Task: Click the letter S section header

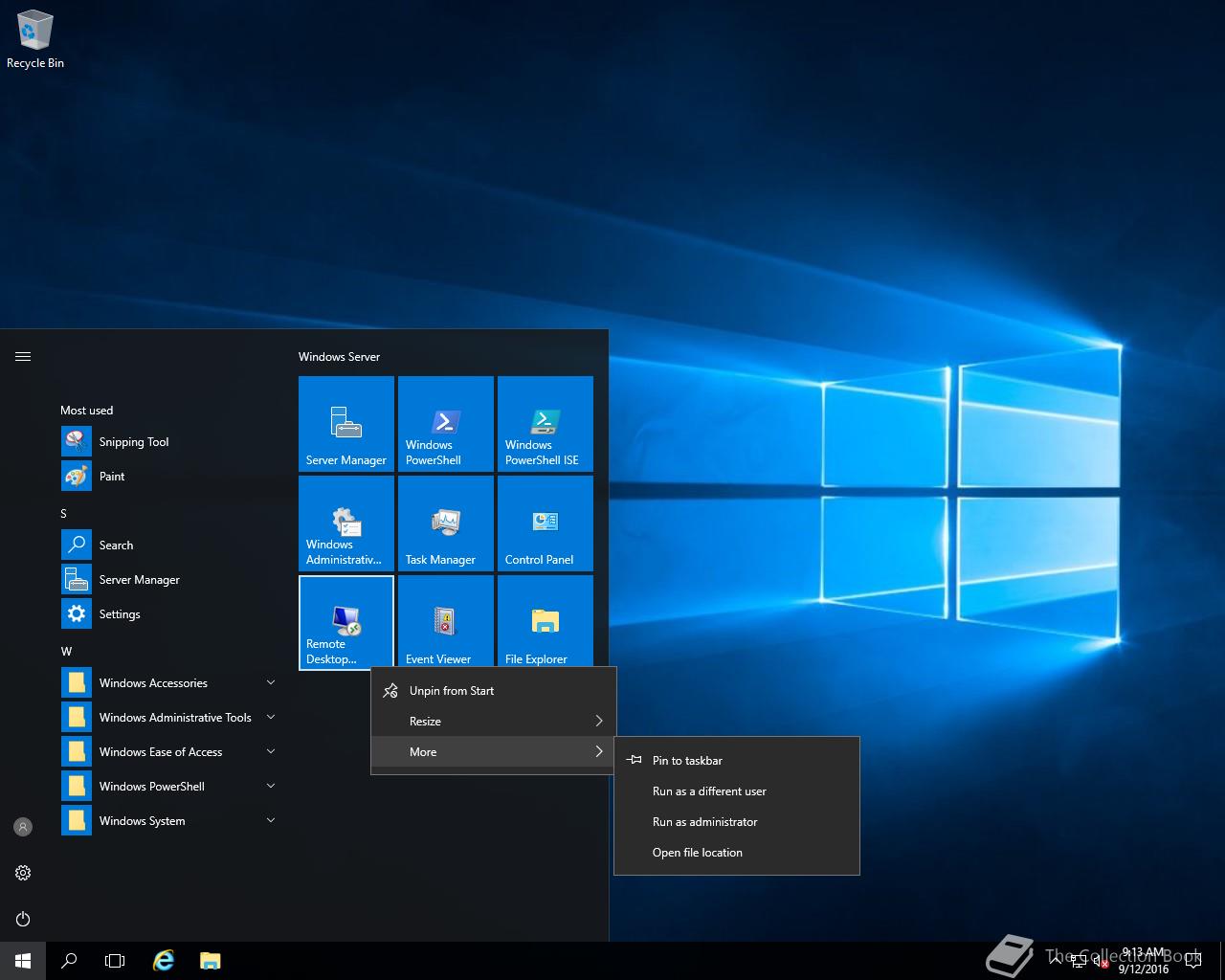Action: point(64,513)
